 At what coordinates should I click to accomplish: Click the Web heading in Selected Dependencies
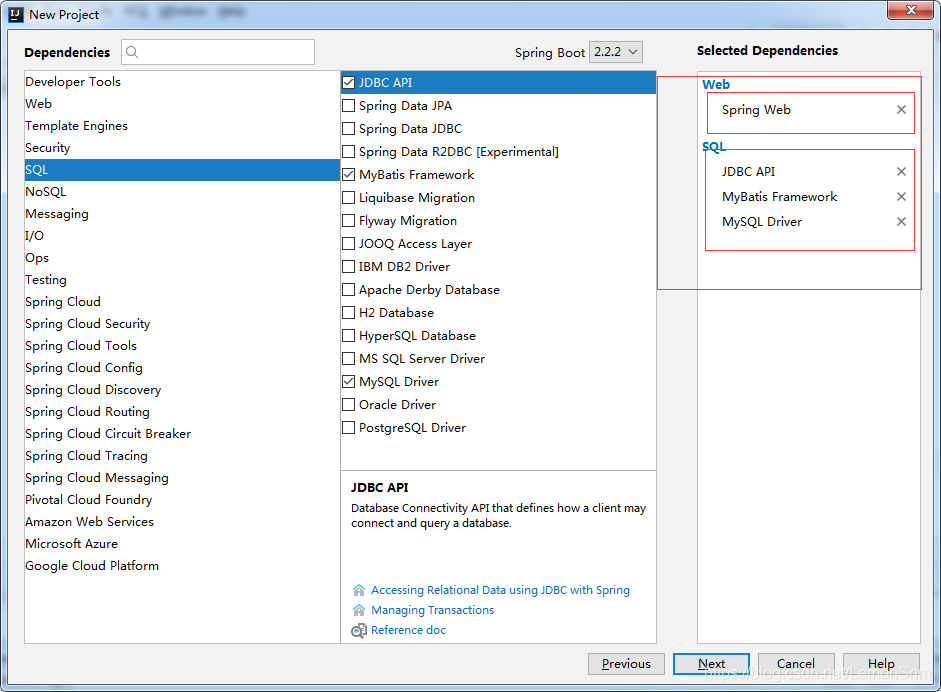(716, 85)
